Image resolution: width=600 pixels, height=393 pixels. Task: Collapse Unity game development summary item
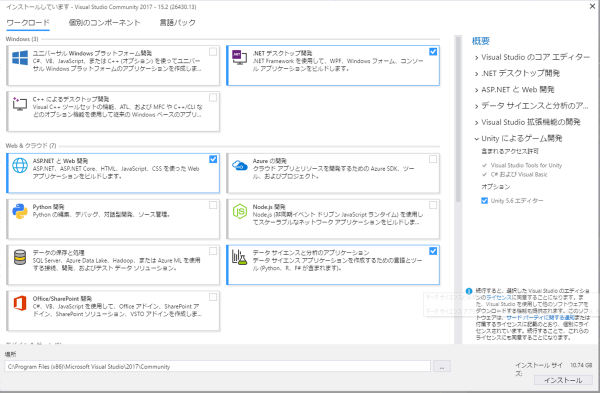click(476, 139)
